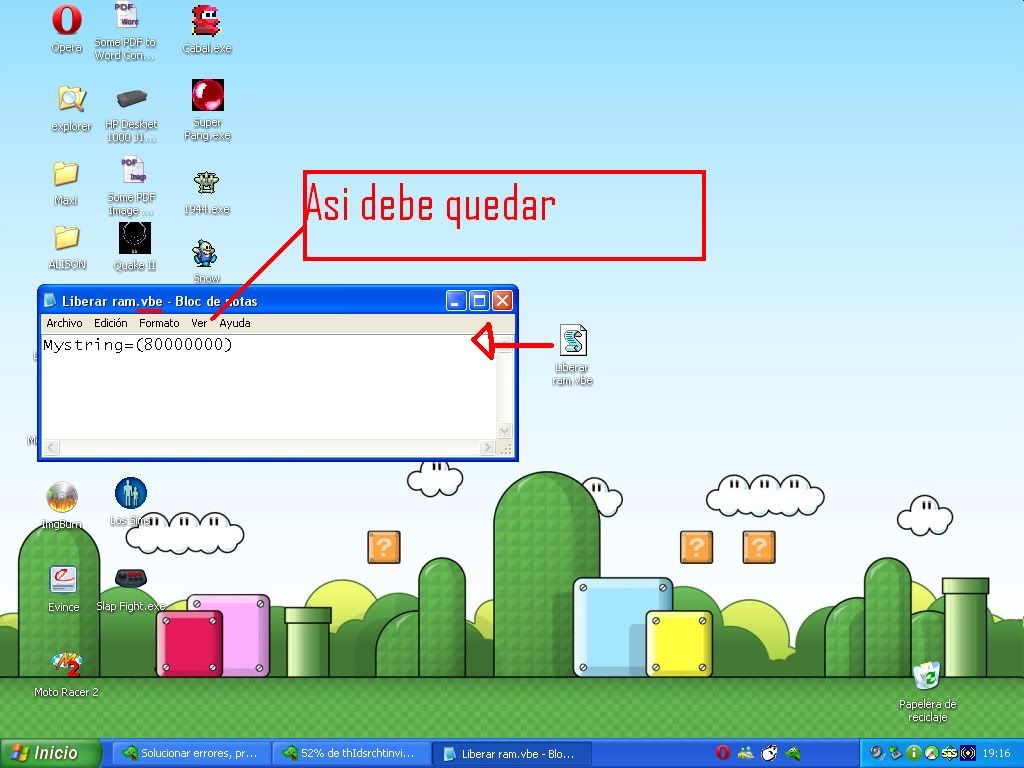This screenshot has width=1024, height=768.
Task: Click the Opera quick launch icon in taskbar
Action: [x=722, y=753]
